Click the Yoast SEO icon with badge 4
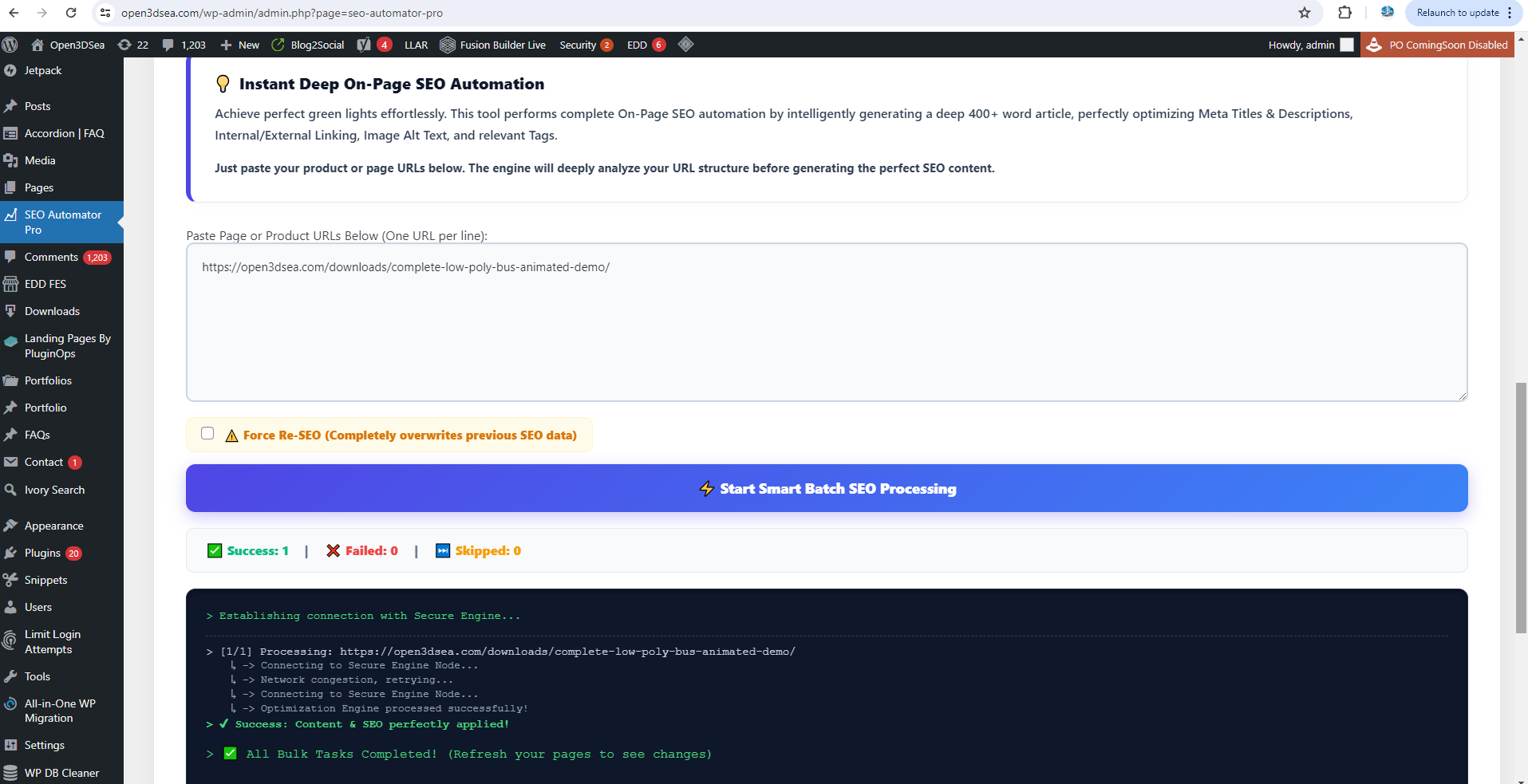Viewport: 1528px width, 784px height. point(374,45)
